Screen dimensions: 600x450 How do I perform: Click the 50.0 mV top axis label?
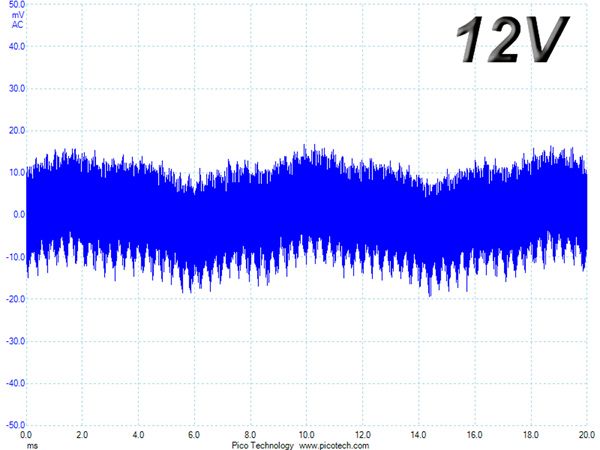point(17,5)
